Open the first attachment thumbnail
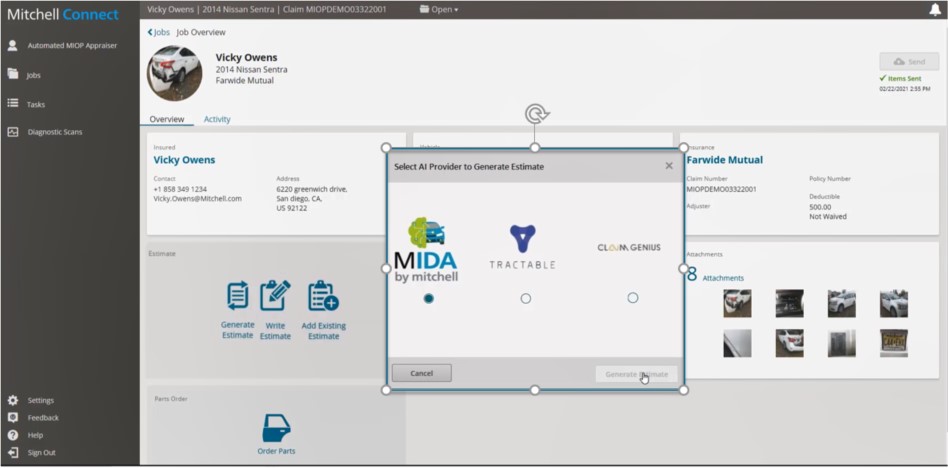 coord(737,303)
